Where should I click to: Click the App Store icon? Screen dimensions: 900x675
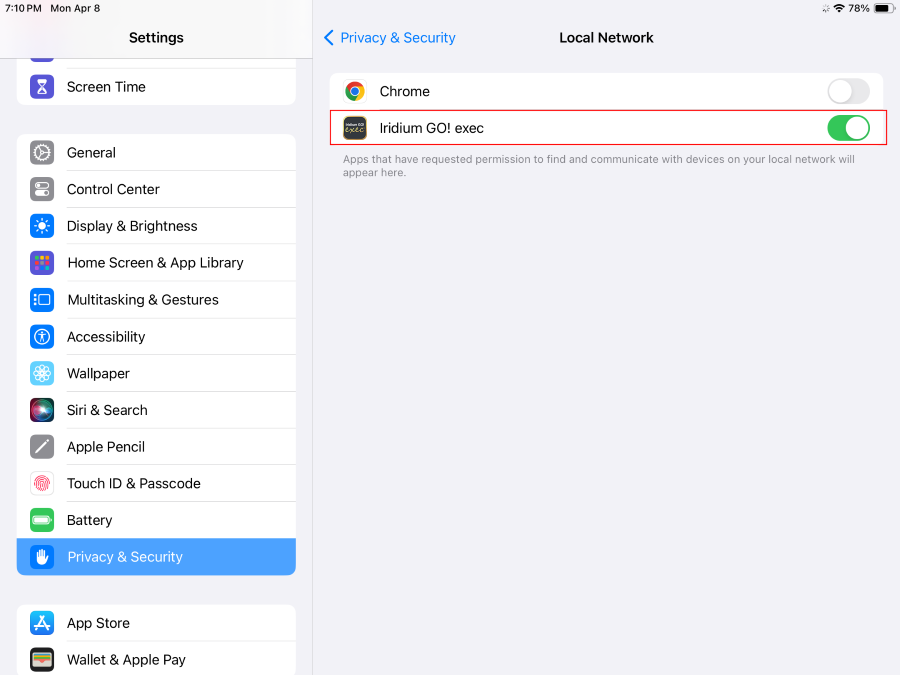[x=42, y=623]
